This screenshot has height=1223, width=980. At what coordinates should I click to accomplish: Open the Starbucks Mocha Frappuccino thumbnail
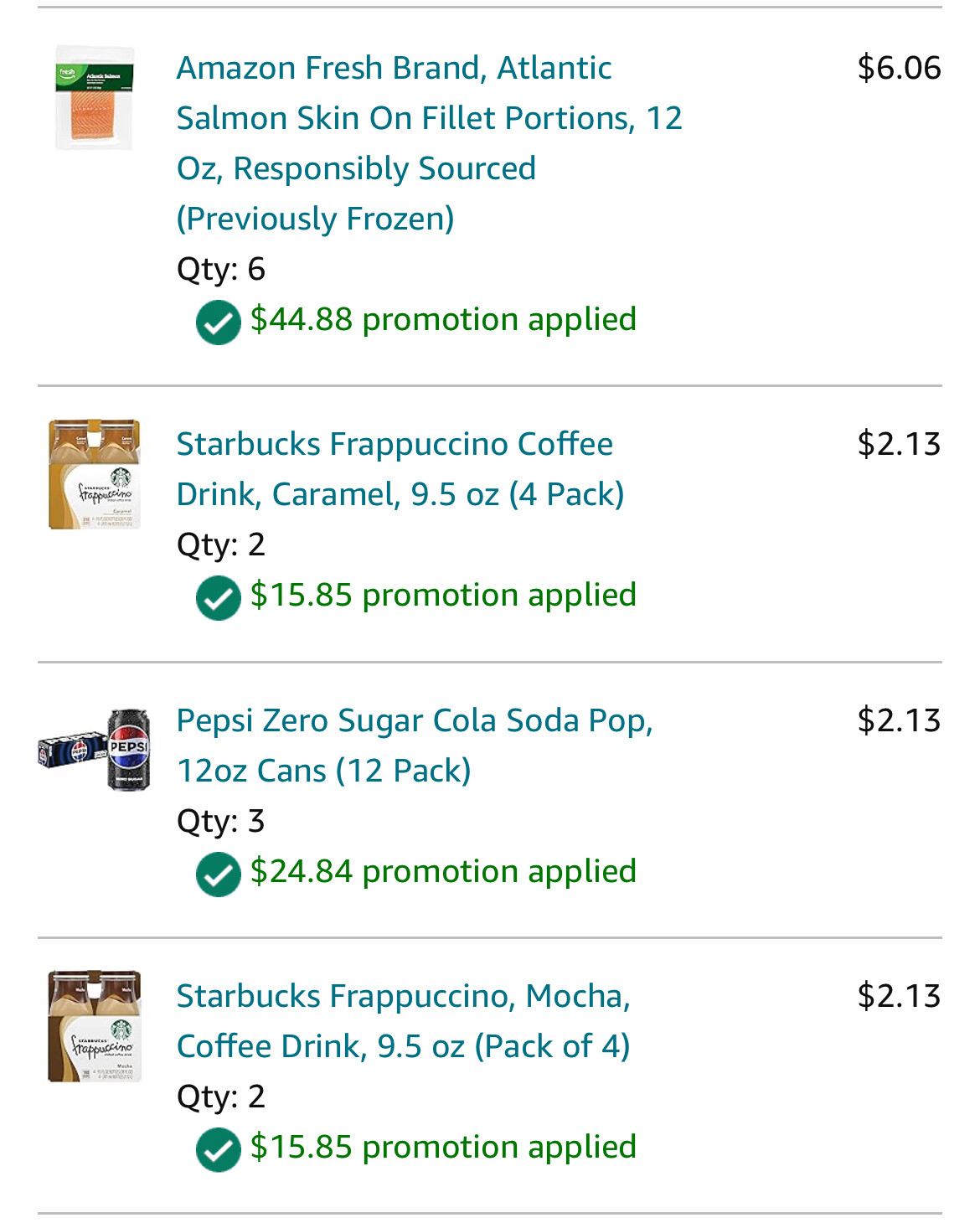[x=95, y=1026]
